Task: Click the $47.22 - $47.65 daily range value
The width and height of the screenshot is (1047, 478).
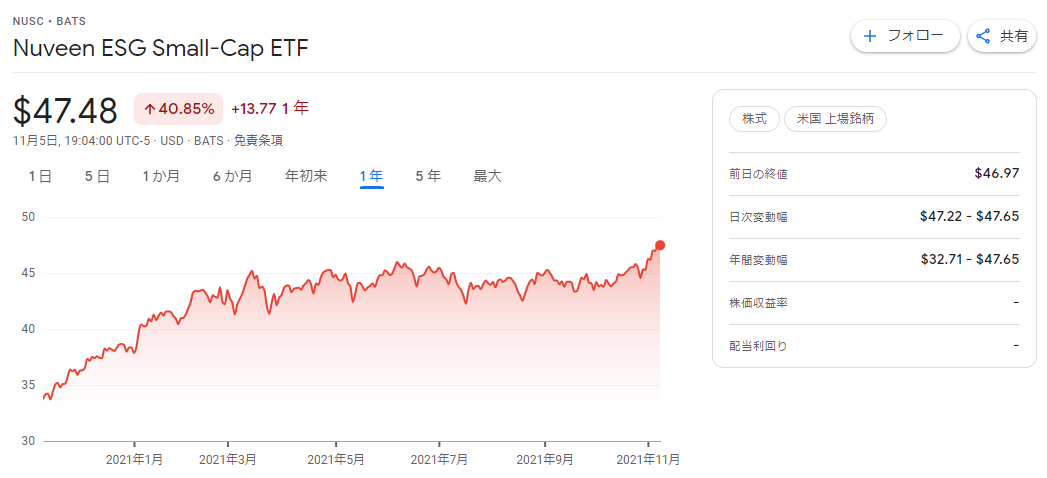Action: coord(970,216)
